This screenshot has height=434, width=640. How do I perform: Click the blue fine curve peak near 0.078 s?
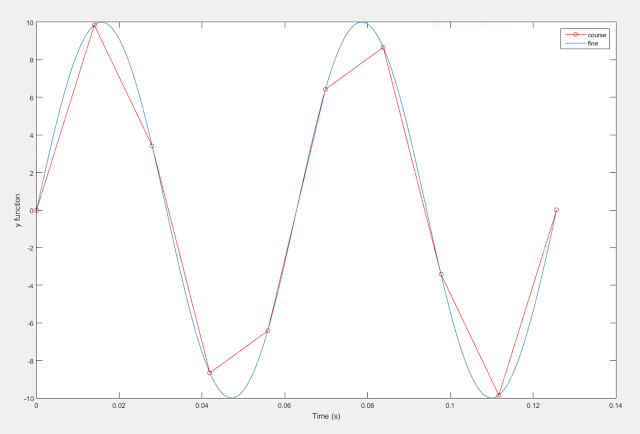pyautogui.click(x=361, y=22)
